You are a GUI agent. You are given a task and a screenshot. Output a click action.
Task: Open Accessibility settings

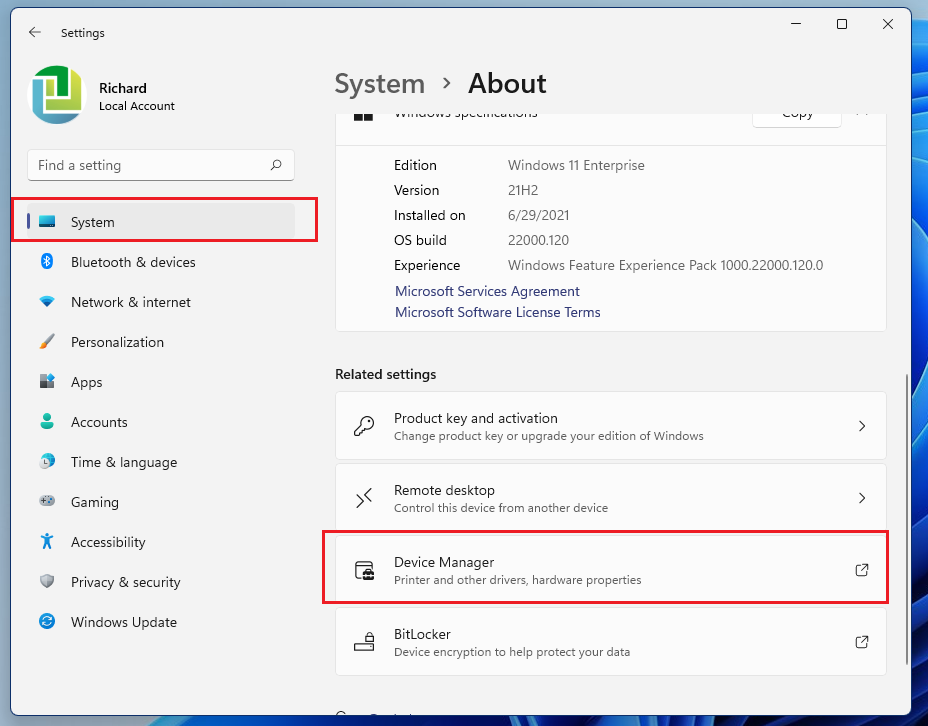[x=105, y=542]
